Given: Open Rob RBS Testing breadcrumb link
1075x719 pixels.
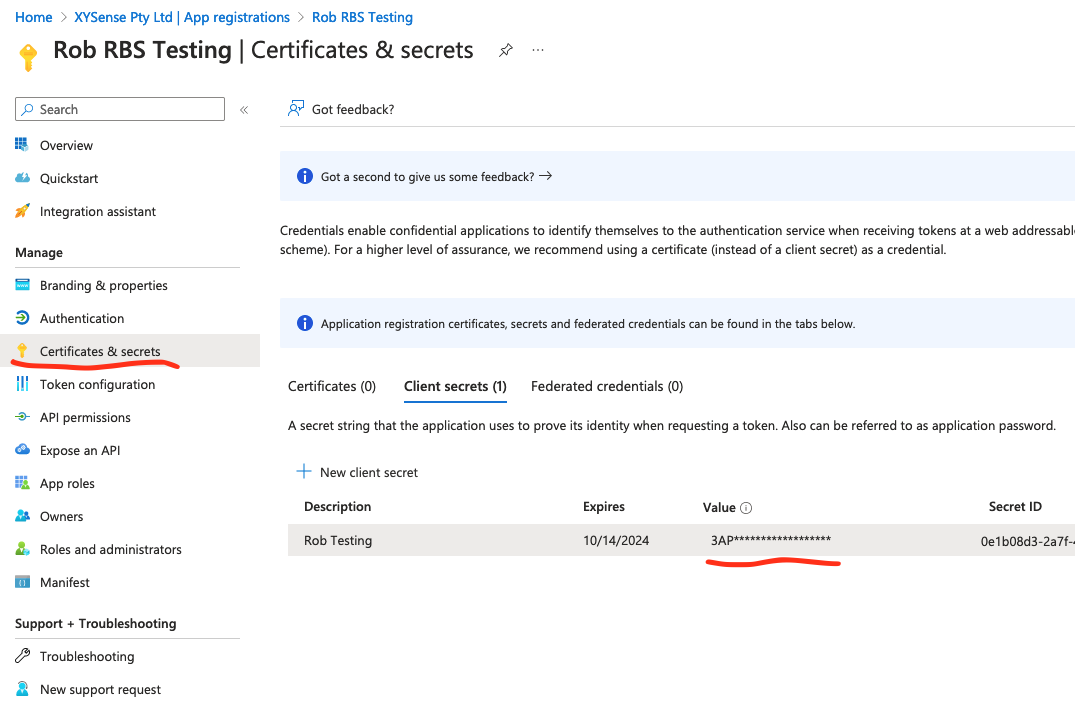Looking at the screenshot, I should (x=362, y=17).
